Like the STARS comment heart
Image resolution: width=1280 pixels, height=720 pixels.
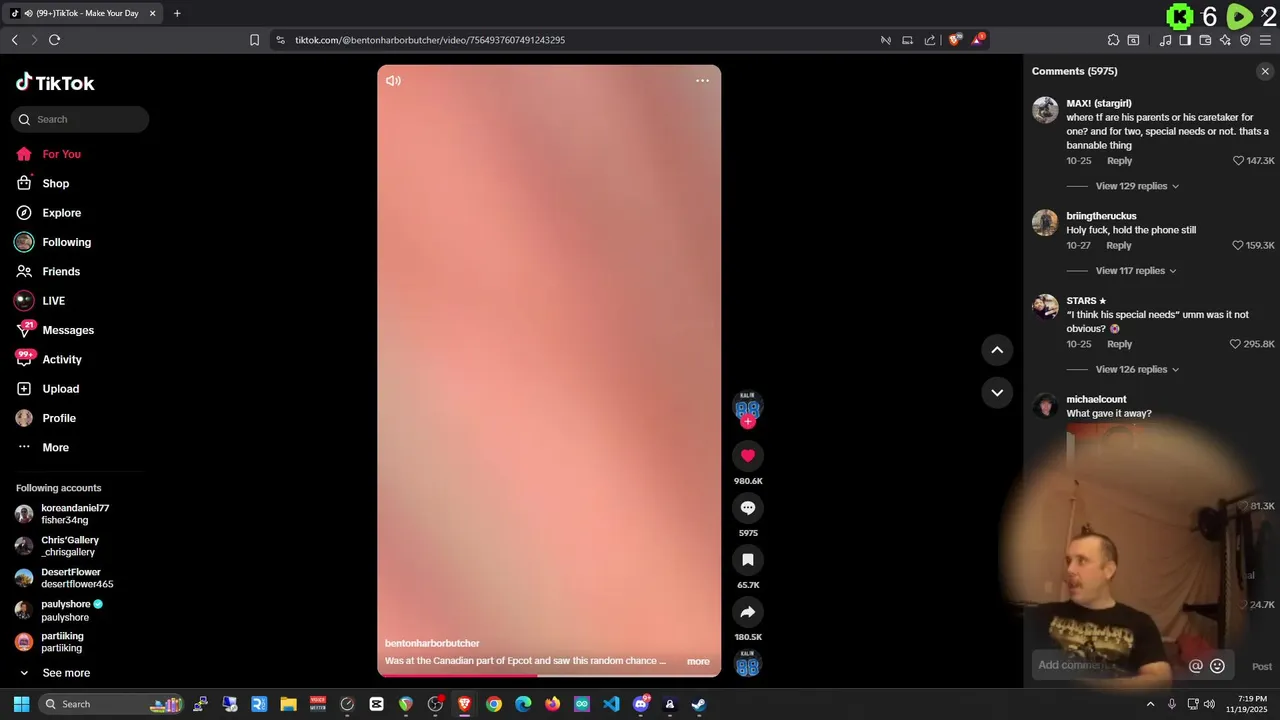[1235, 344]
